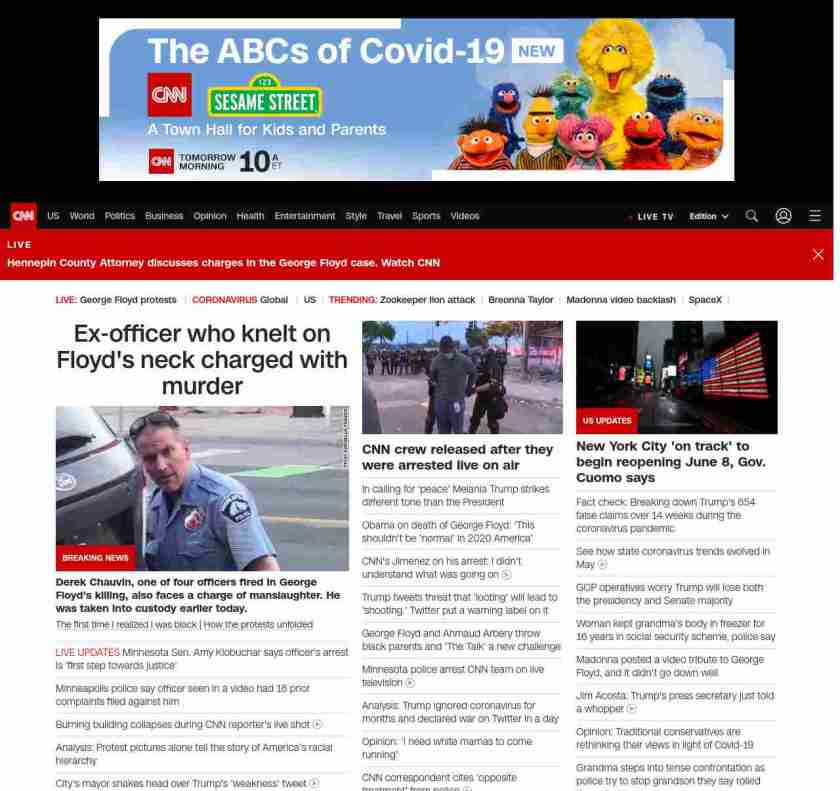Click play icon after Minnesota police arrest headline
The image size is (840, 791).
(x=411, y=683)
